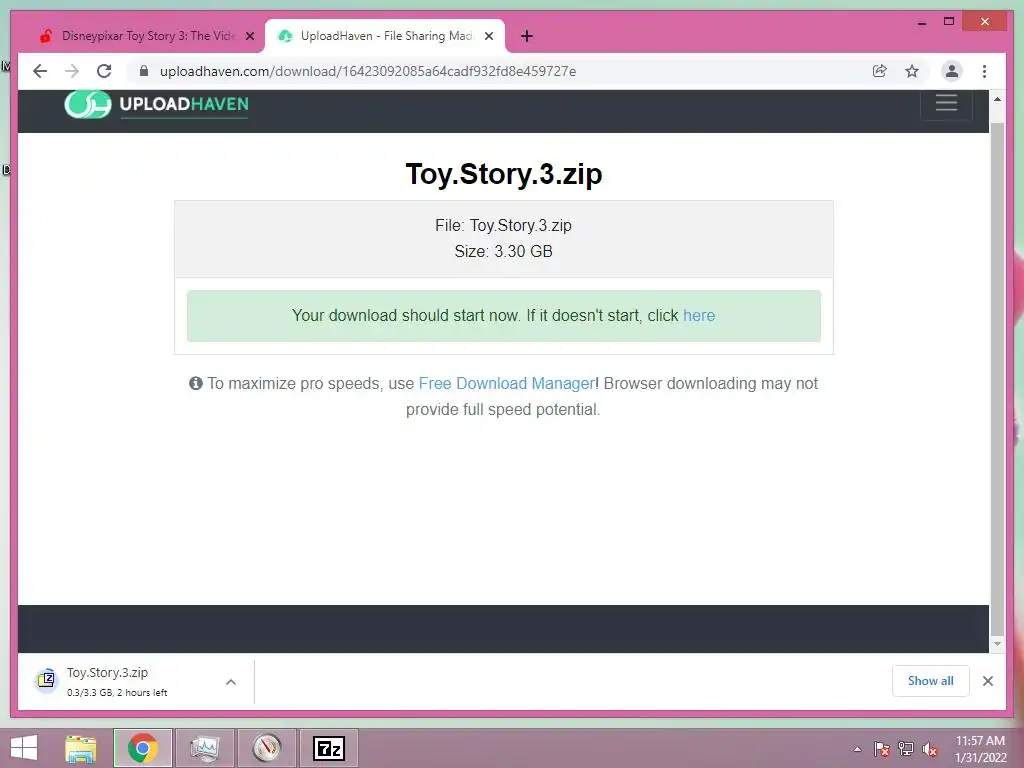Close the Disneypixar Toy Story 3 tab
Viewport: 1024px width, 768px height.
click(249, 37)
